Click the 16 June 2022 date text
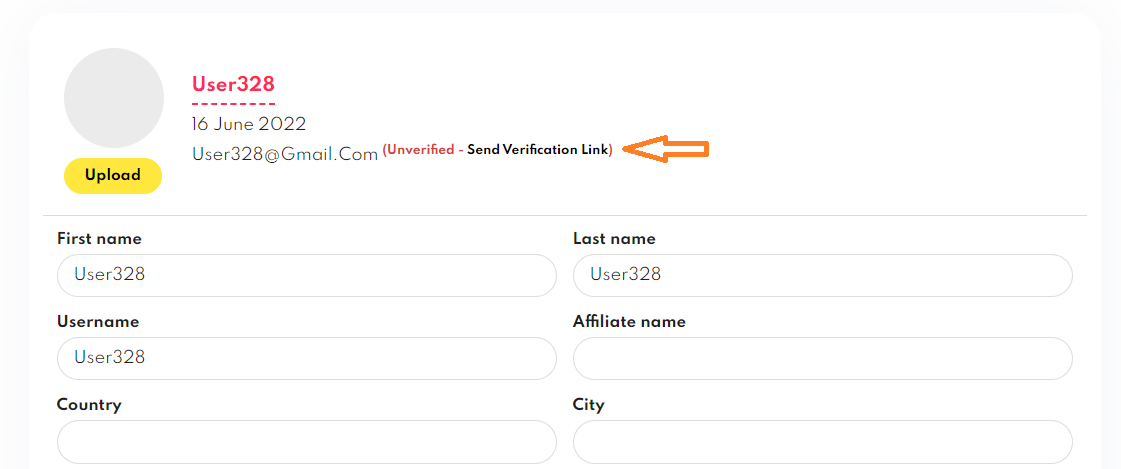The height and width of the screenshot is (469, 1121). click(x=249, y=124)
